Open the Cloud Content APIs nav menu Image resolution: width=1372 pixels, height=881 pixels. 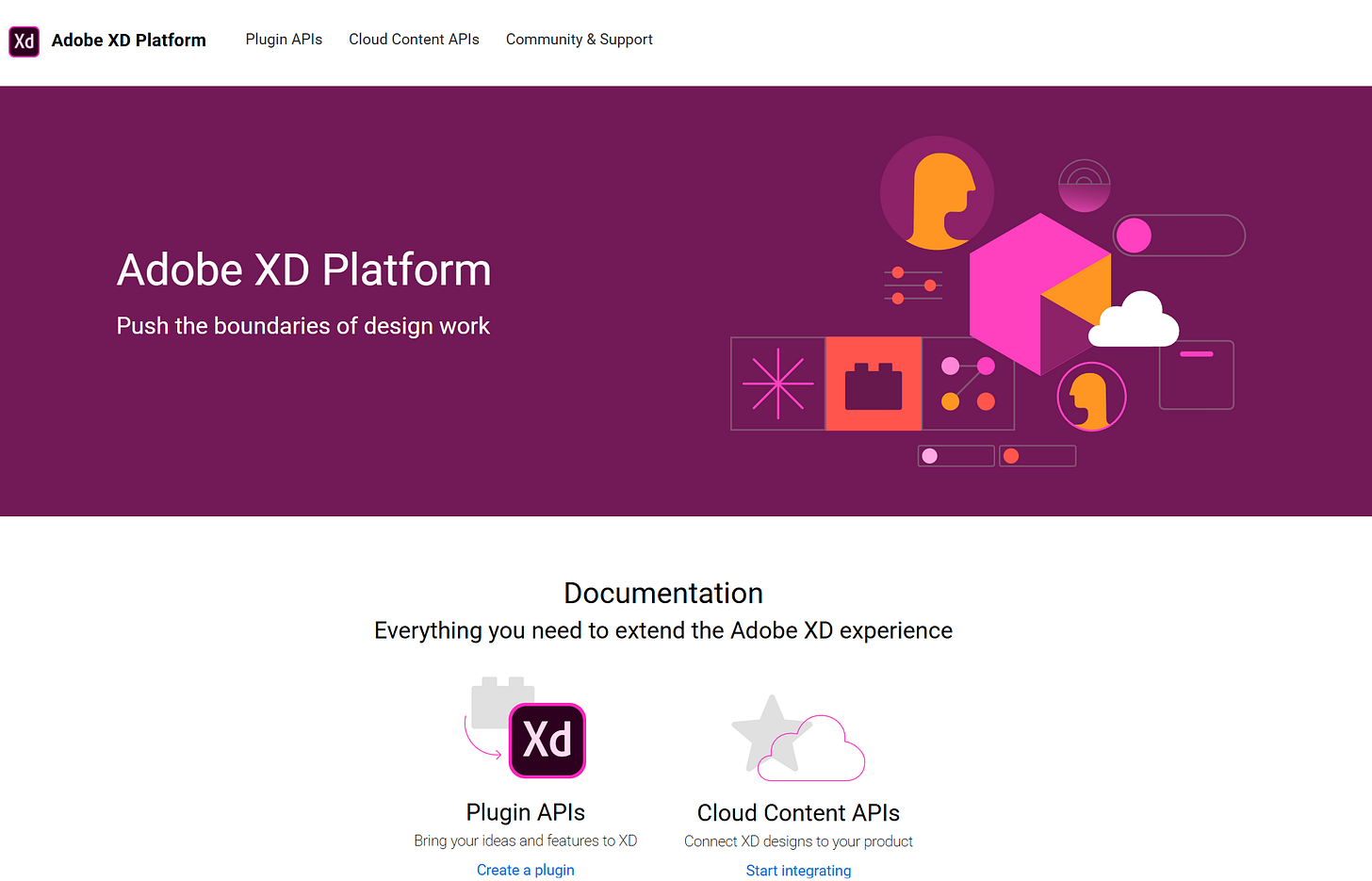[x=414, y=40]
